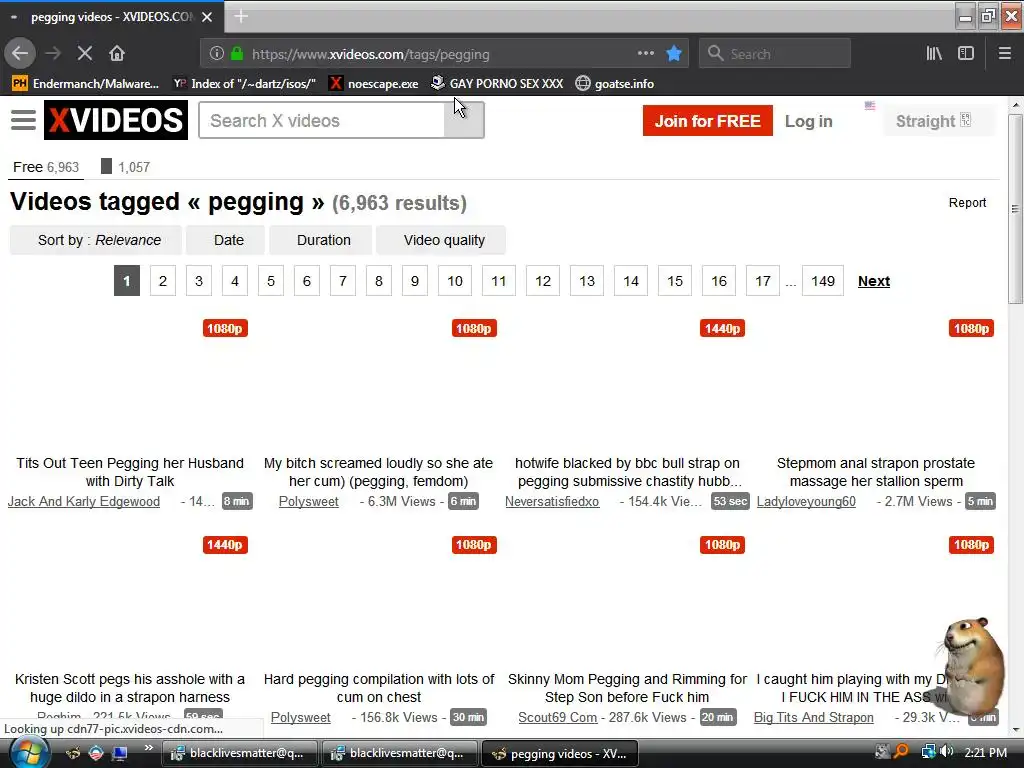Open the Video quality filter dropdown

click(441, 240)
